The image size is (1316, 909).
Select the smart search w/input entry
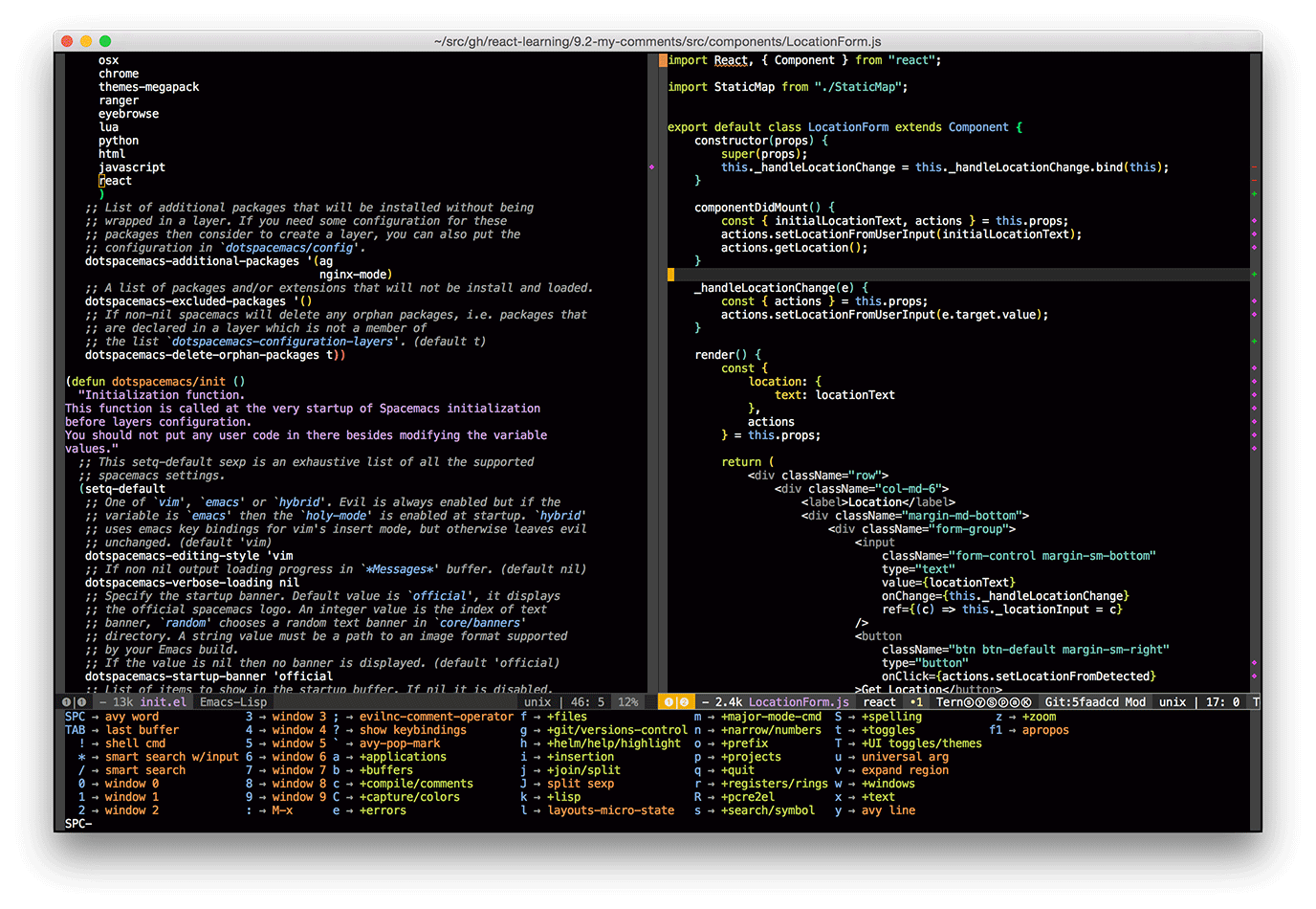[172, 757]
